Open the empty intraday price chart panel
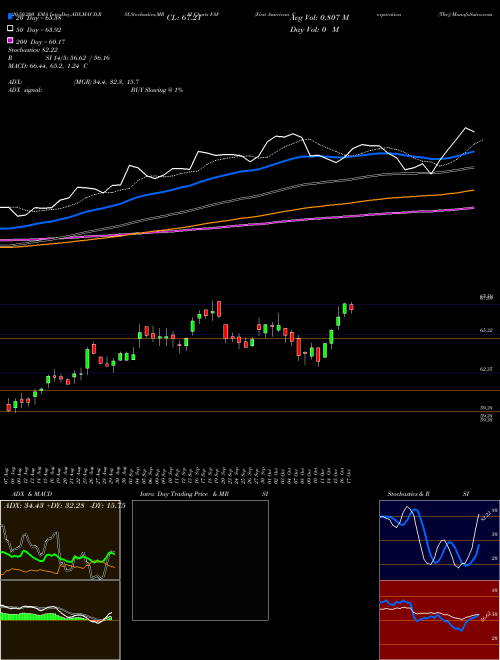This screenshot has width=500, height=660. 200,560
